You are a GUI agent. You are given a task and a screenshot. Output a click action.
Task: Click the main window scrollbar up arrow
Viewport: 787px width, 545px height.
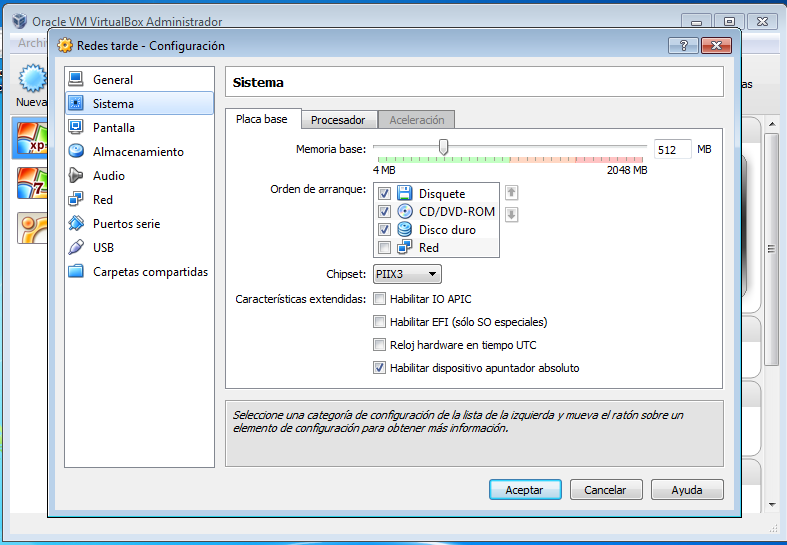(x=772, y=124)
